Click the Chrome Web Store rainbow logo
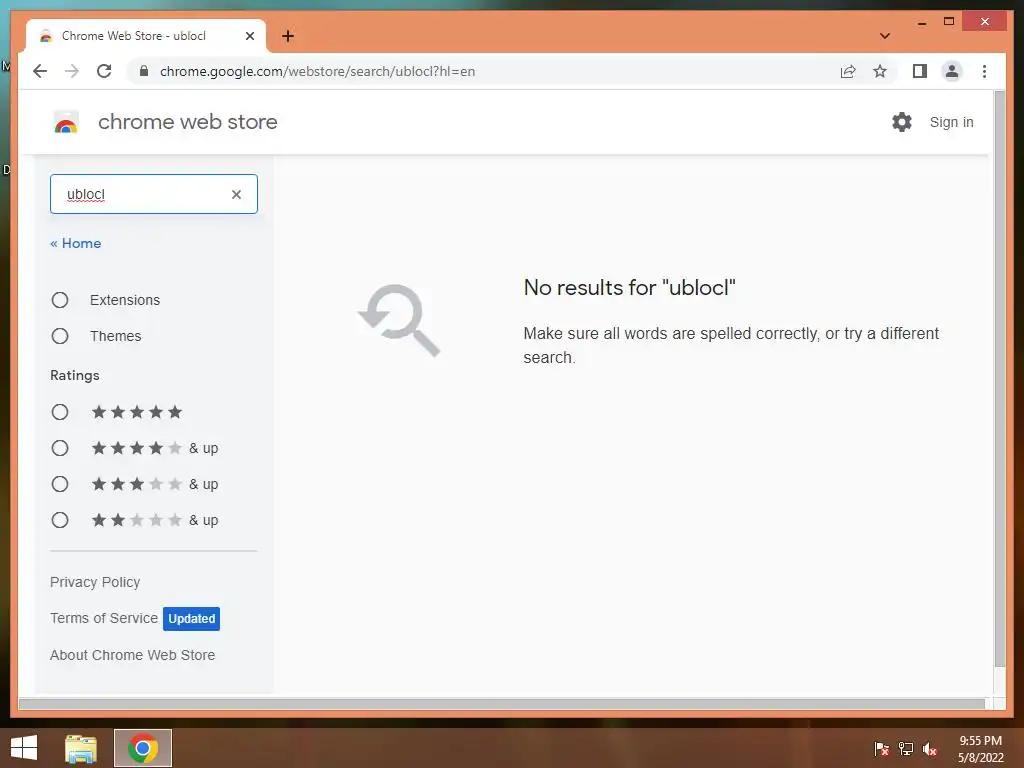The image size is (1024, 768). (x=66, y=122)
